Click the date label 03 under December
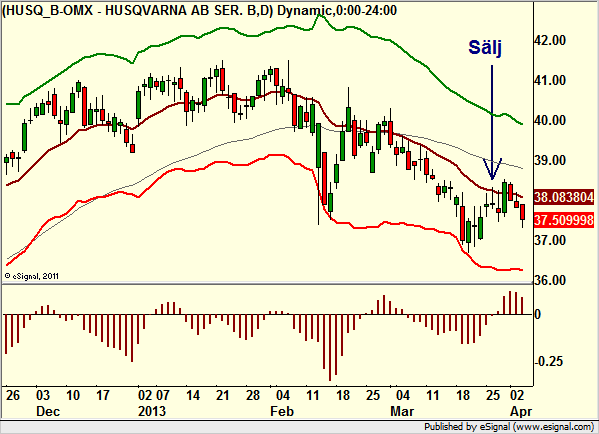 click(43, 395)
